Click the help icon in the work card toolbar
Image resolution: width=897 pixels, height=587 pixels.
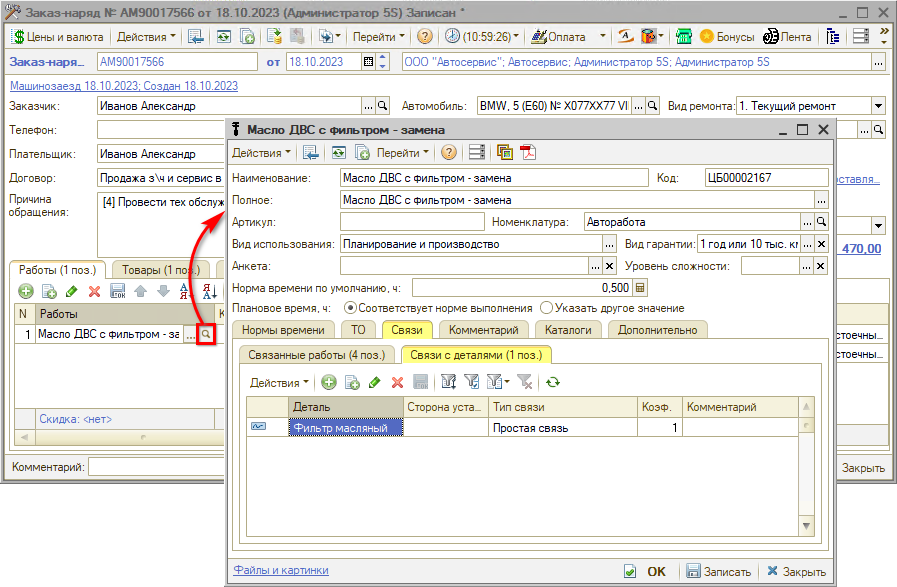(x=449, y=152)
